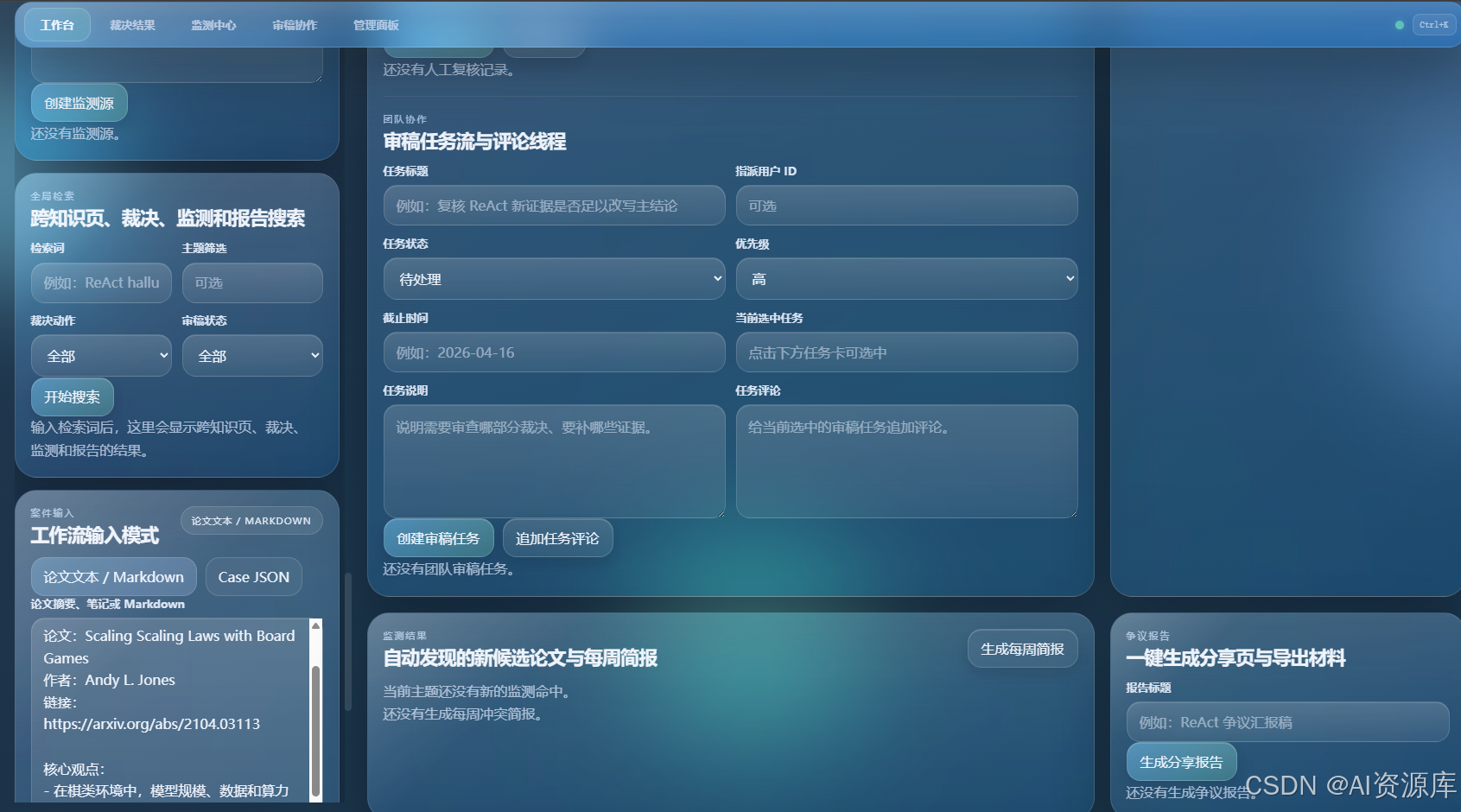Open the 工作台 tab

click(57, 25)
